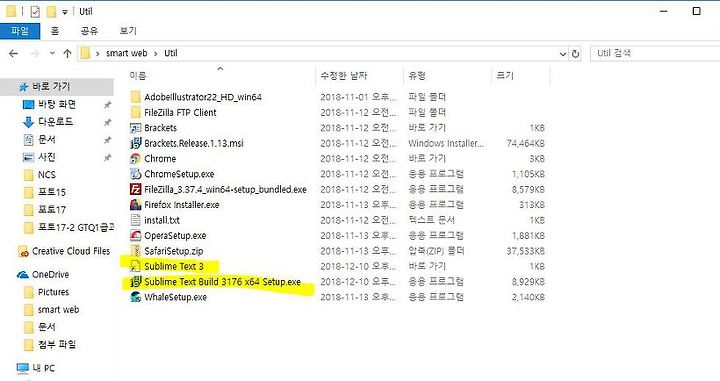Sort by the 크기 column header
The width and height of the screenshot is (720, 381).
505,76
